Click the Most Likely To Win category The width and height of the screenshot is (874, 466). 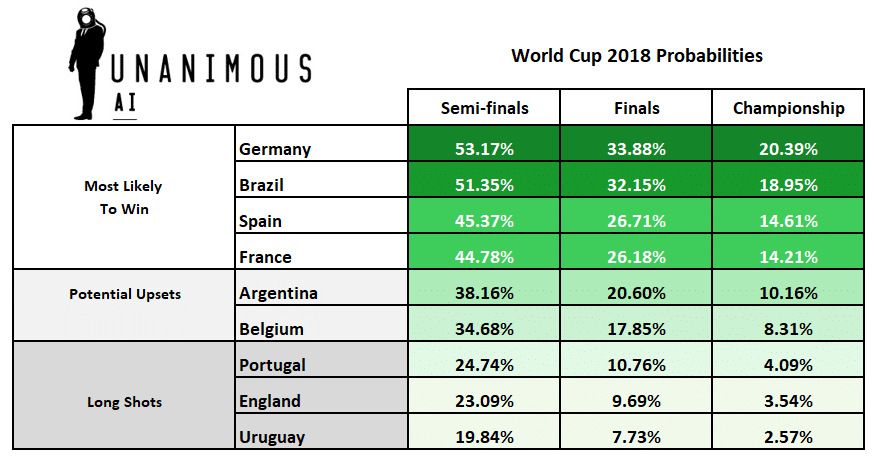point(123,197)
